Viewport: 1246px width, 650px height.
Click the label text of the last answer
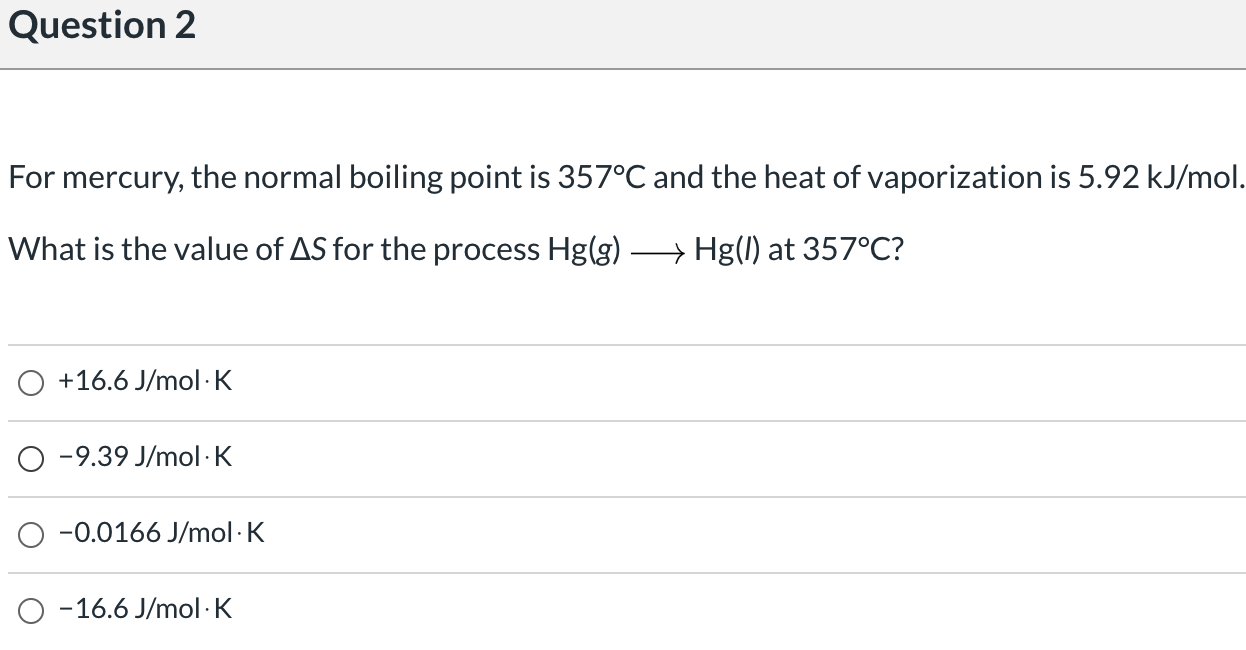[x=144, y=609]
